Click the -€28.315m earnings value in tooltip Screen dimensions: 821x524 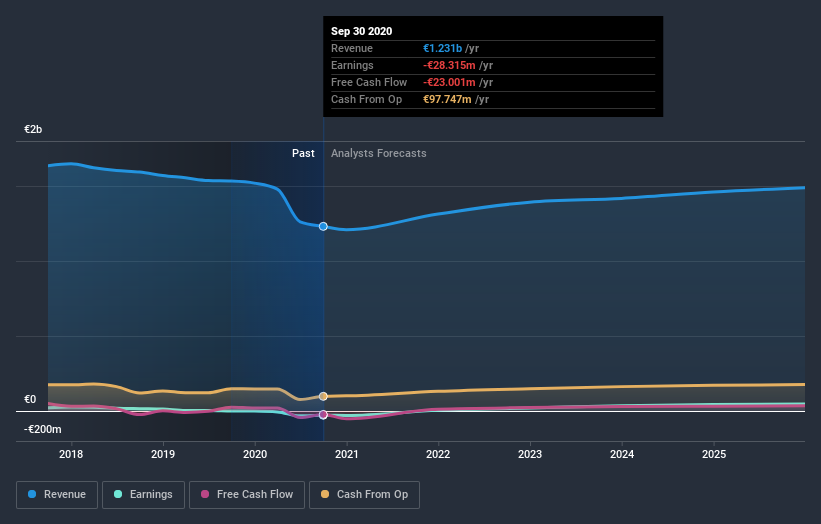coord(449,65)
